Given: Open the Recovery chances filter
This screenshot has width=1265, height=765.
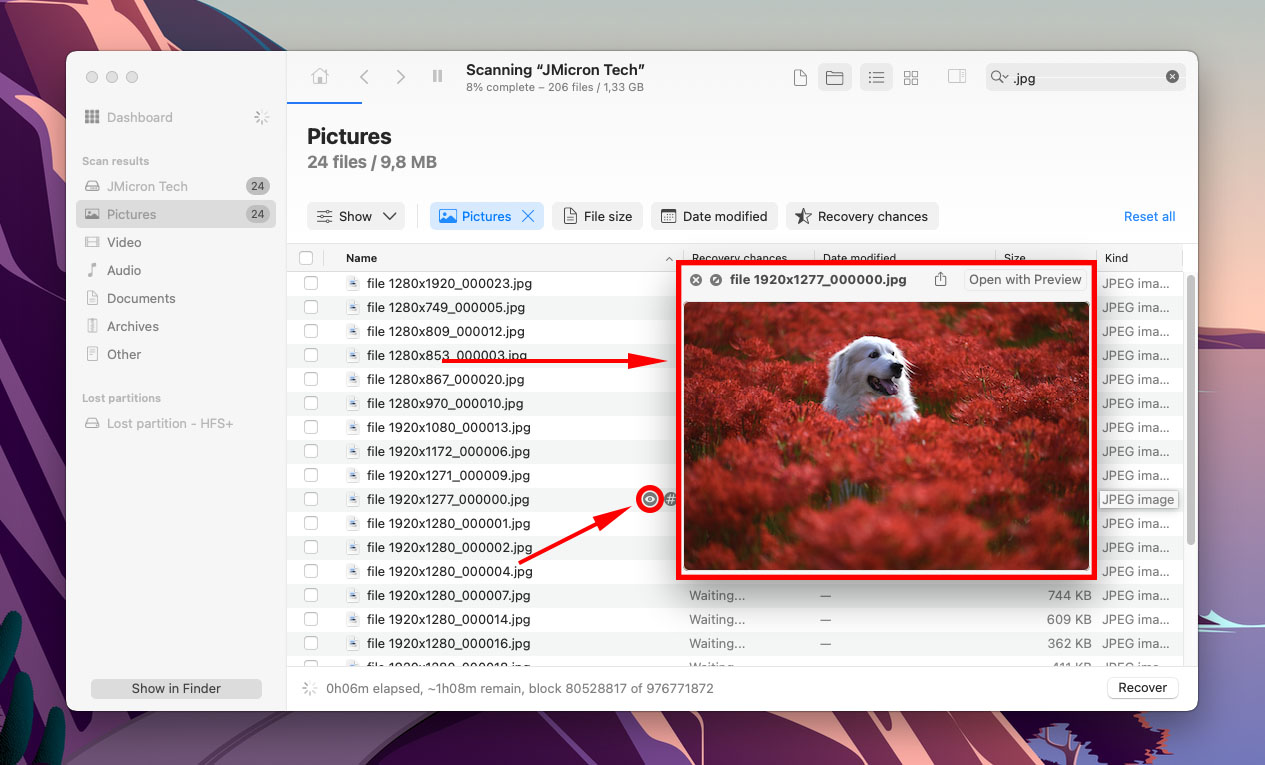Looking at the screenshot, I should (x=862, y=216).
